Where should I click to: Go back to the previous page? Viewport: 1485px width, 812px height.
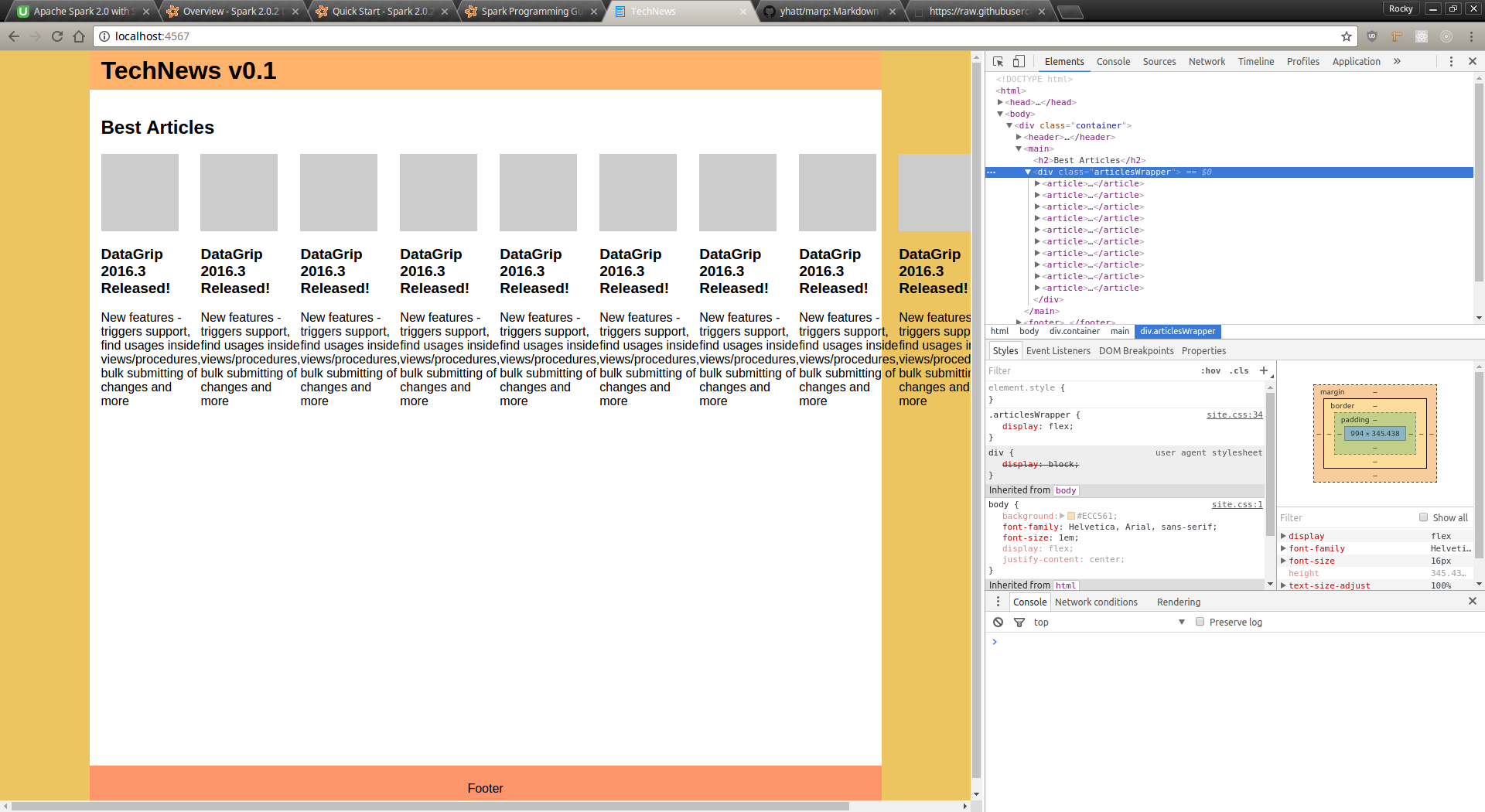[x=14, y=36]
